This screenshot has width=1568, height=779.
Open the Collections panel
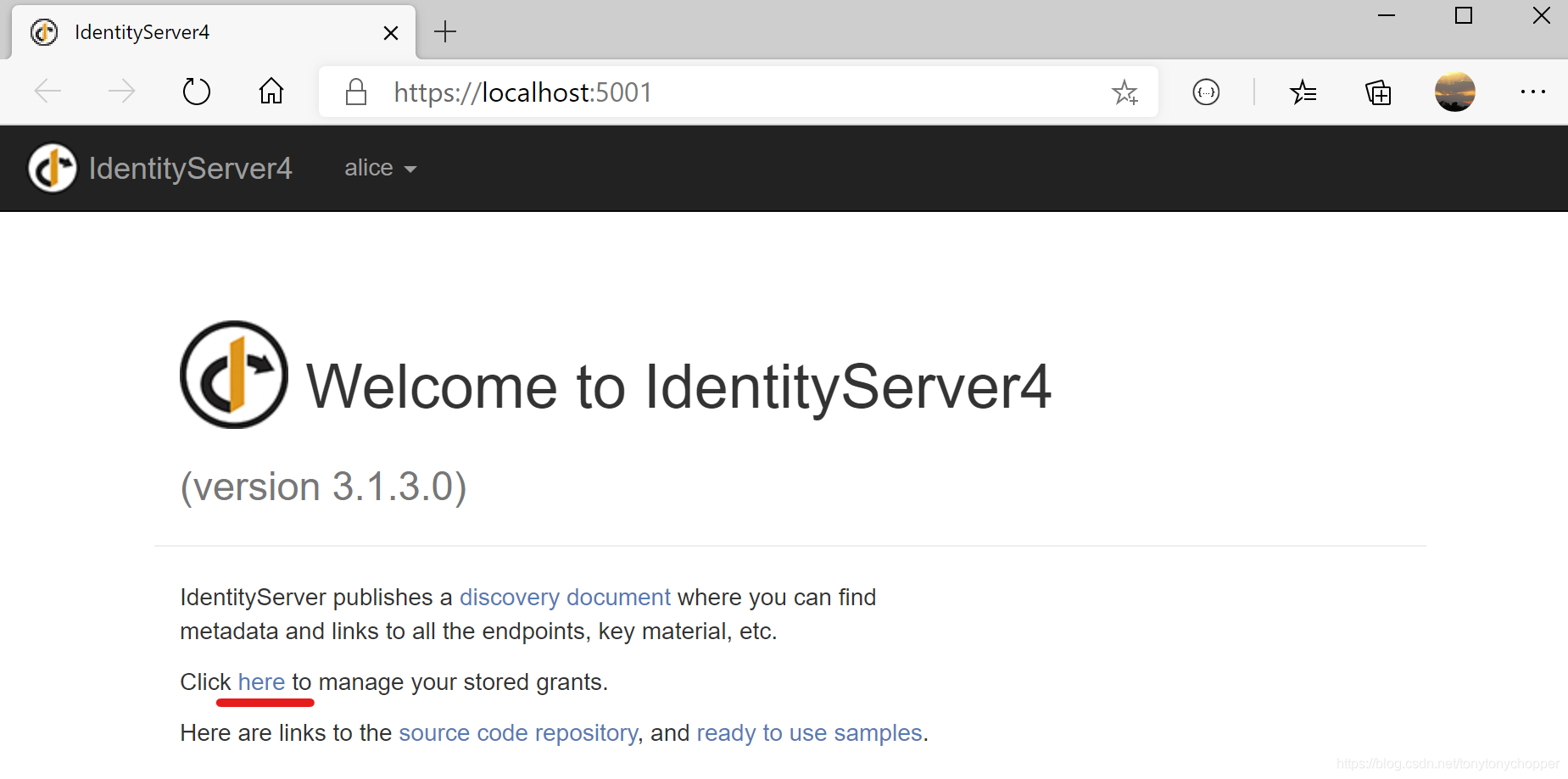point(1378,92)
